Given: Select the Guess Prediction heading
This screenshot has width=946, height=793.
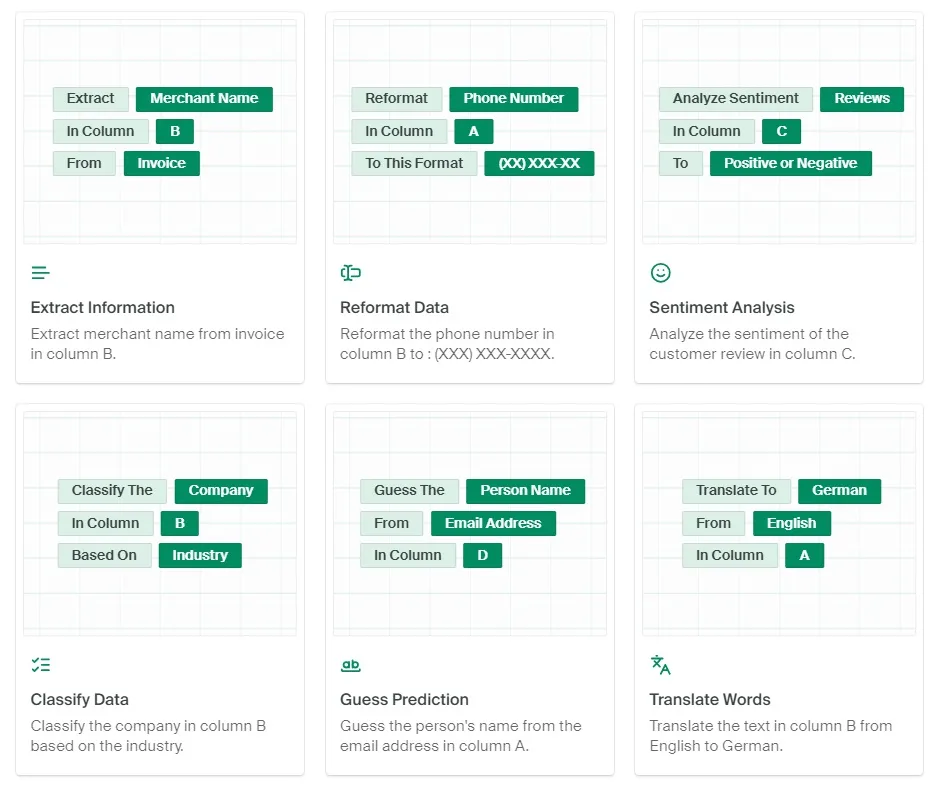Looking at the screenshot, I should tap(404, 699).
